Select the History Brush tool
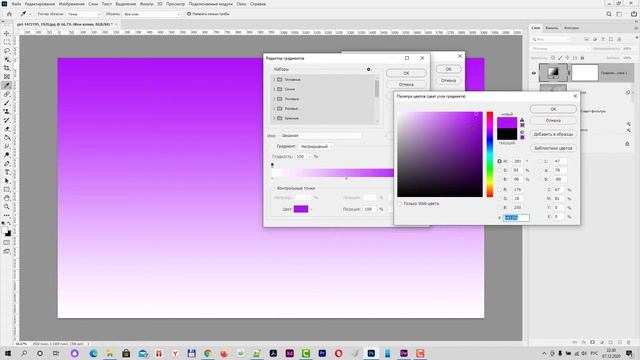Screen dimensions: 640x360 click(7, 120)
